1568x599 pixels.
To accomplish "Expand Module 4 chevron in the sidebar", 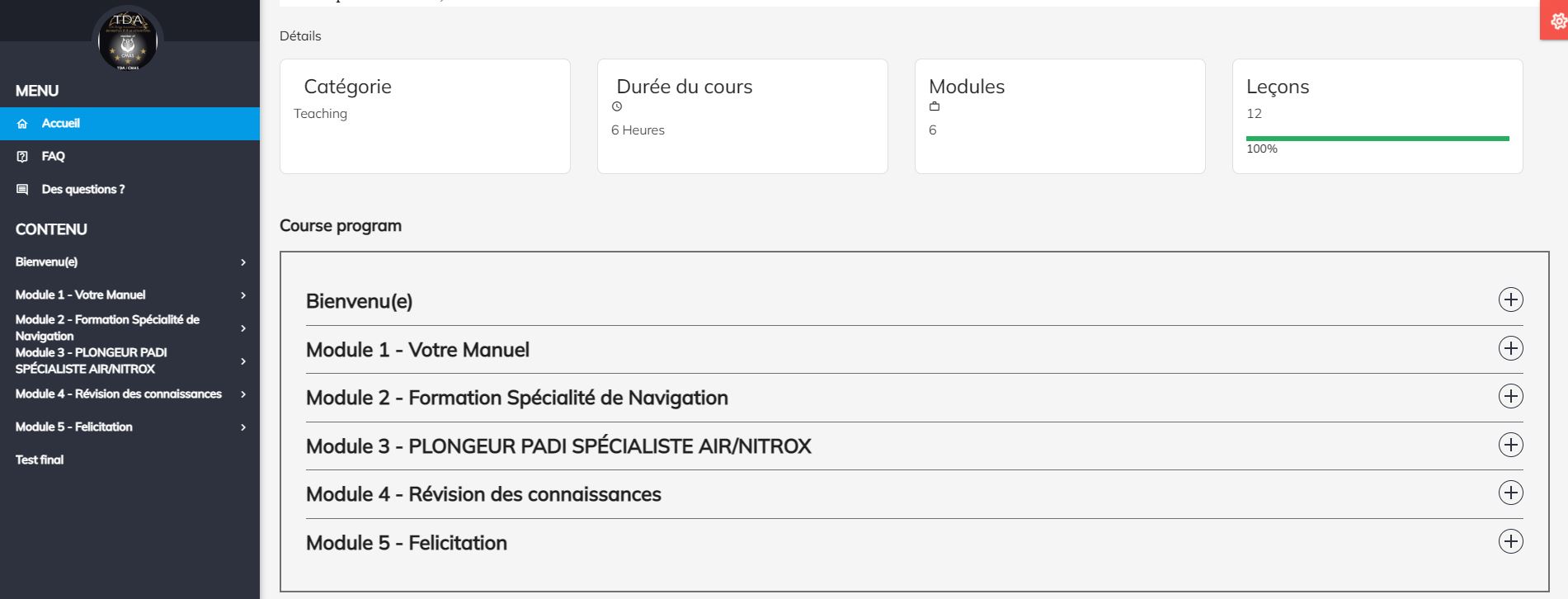I will coord(242,394).
